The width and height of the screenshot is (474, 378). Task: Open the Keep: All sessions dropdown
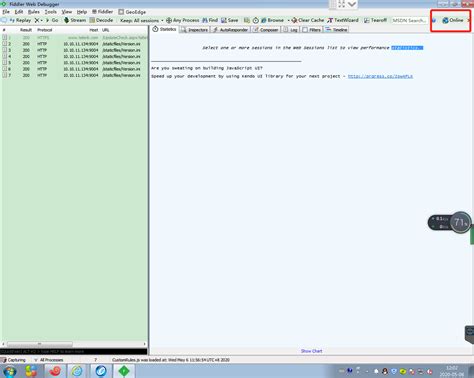click(142, 20)
